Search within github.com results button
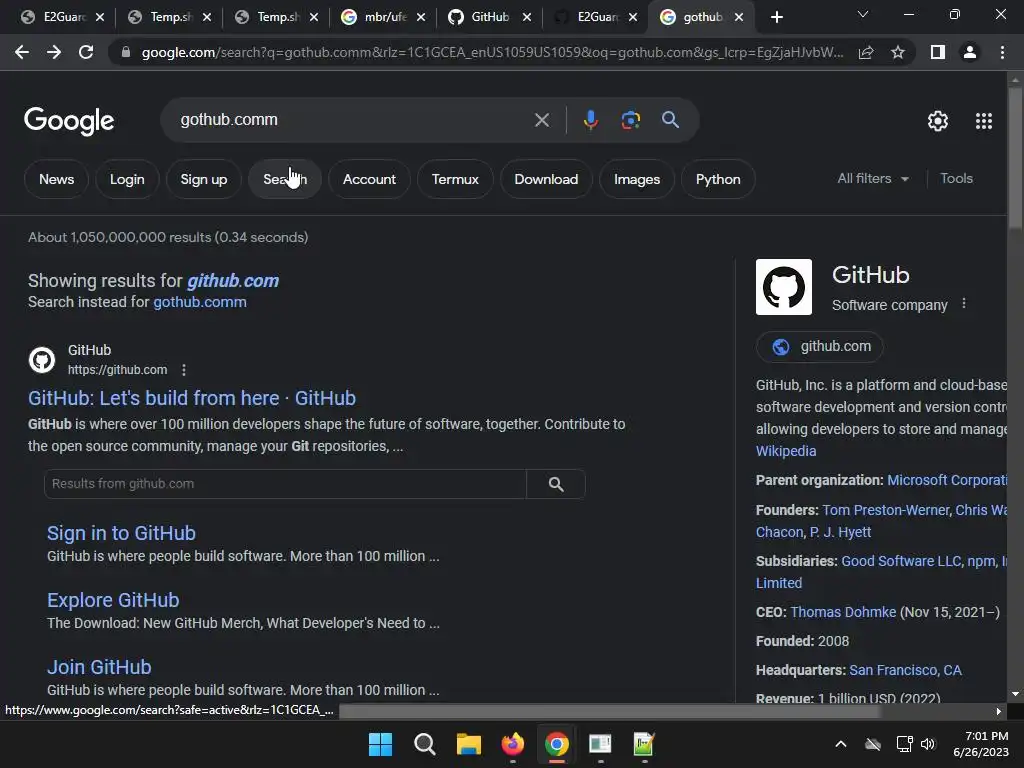Image resolution: width=1024 pixels, height=768 pixels. (556, 484)
